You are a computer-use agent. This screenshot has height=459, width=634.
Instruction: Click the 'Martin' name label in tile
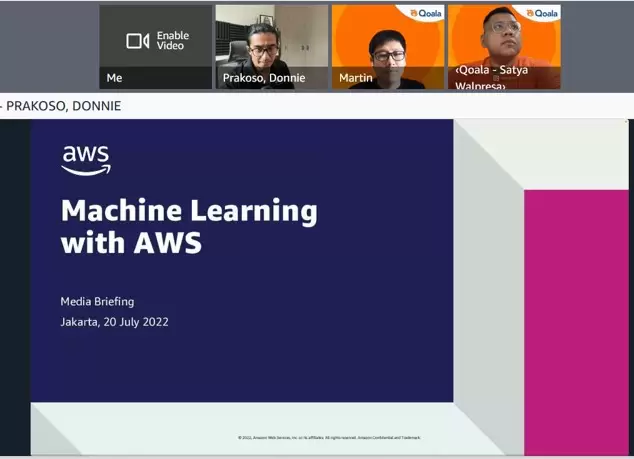pos(356,78)
